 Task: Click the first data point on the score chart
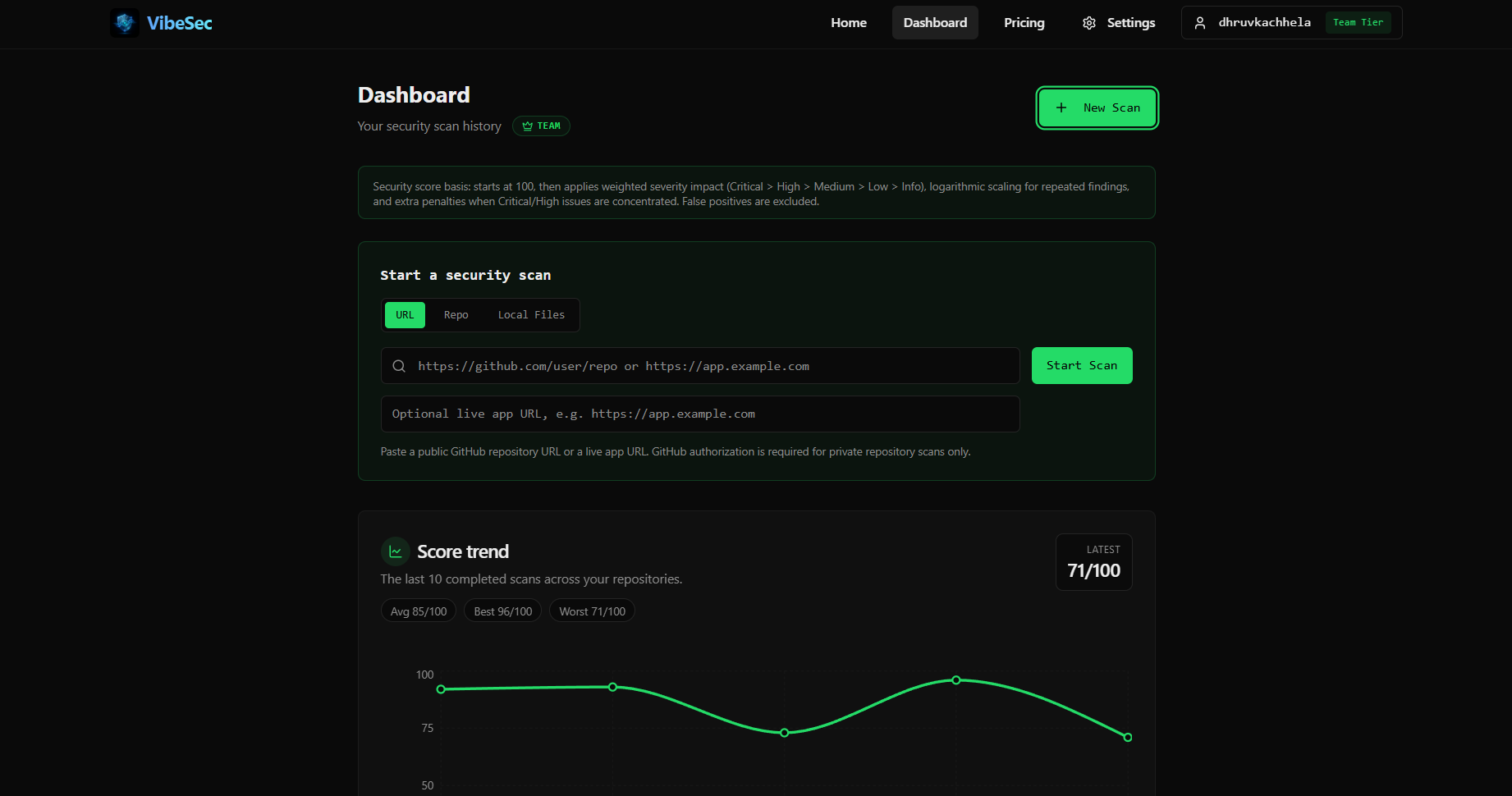pos(442,689)
